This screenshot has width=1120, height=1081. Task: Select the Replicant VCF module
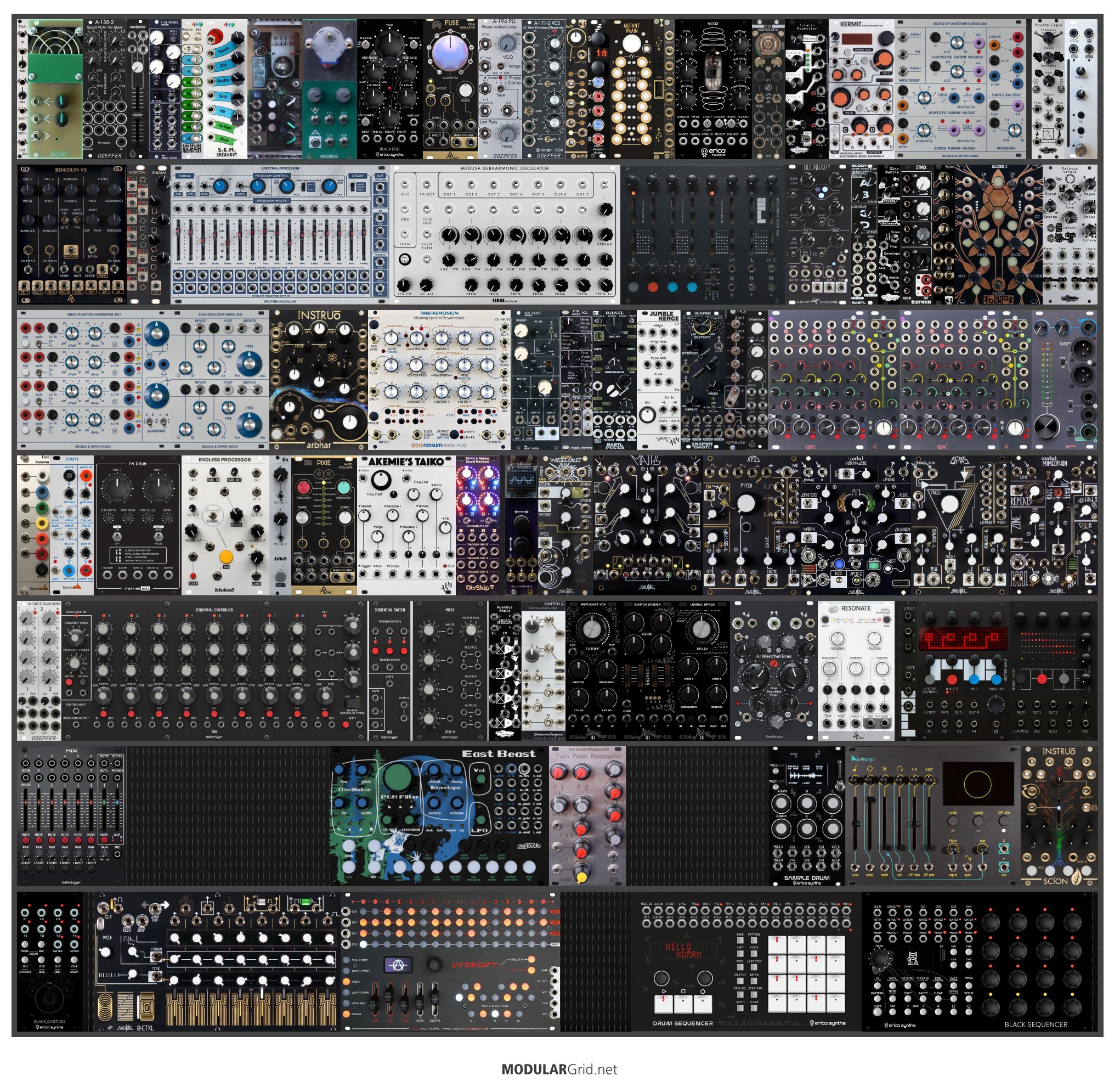pos(592,671)
